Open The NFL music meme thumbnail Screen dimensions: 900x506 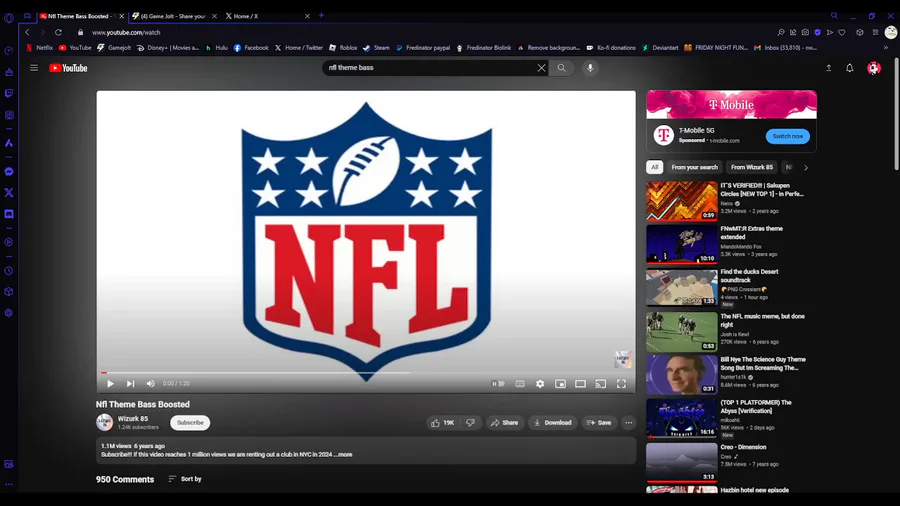coord(681,332)
